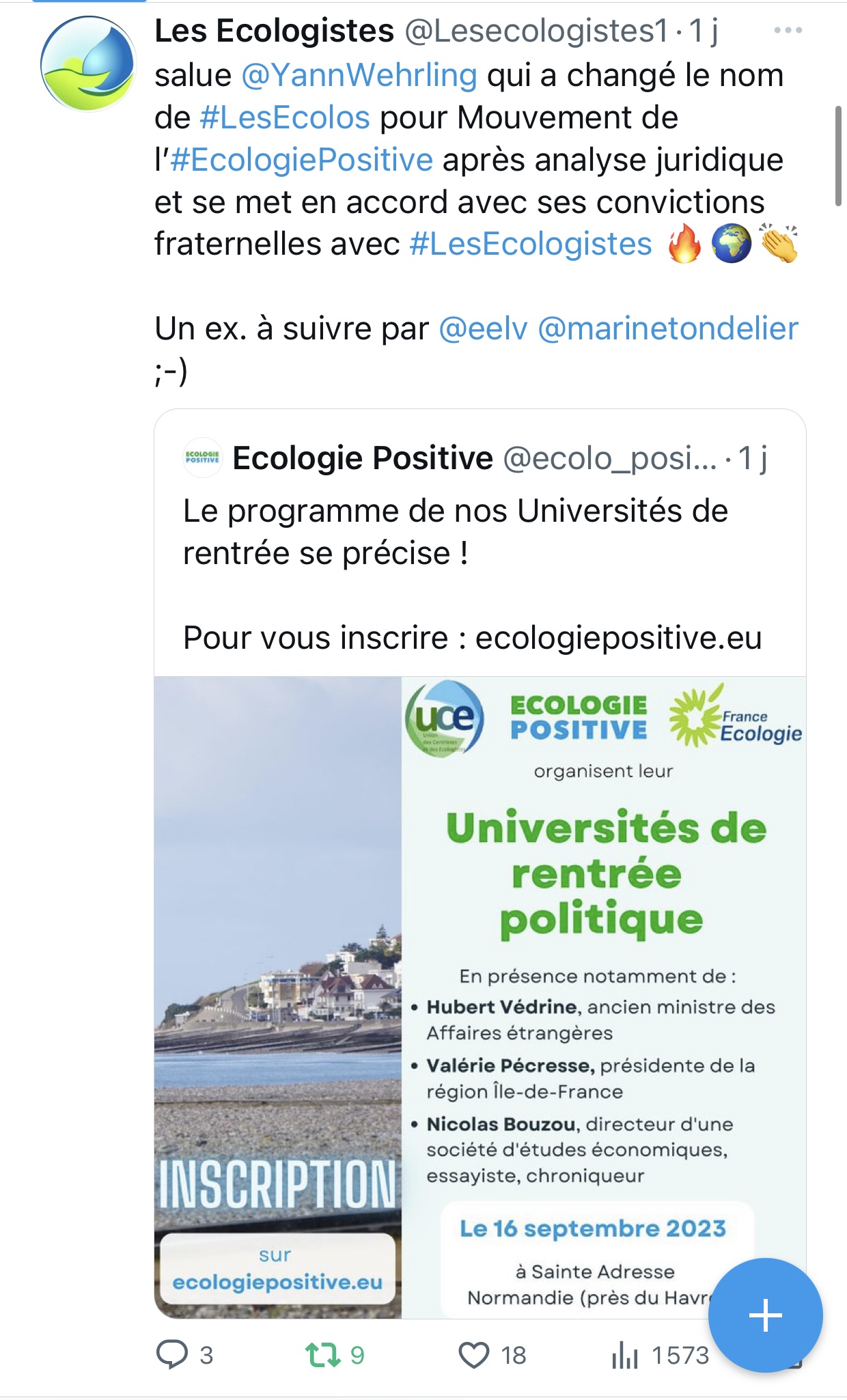
Task: Open the Universités de rentrée poster image
Action: [480, 997]
